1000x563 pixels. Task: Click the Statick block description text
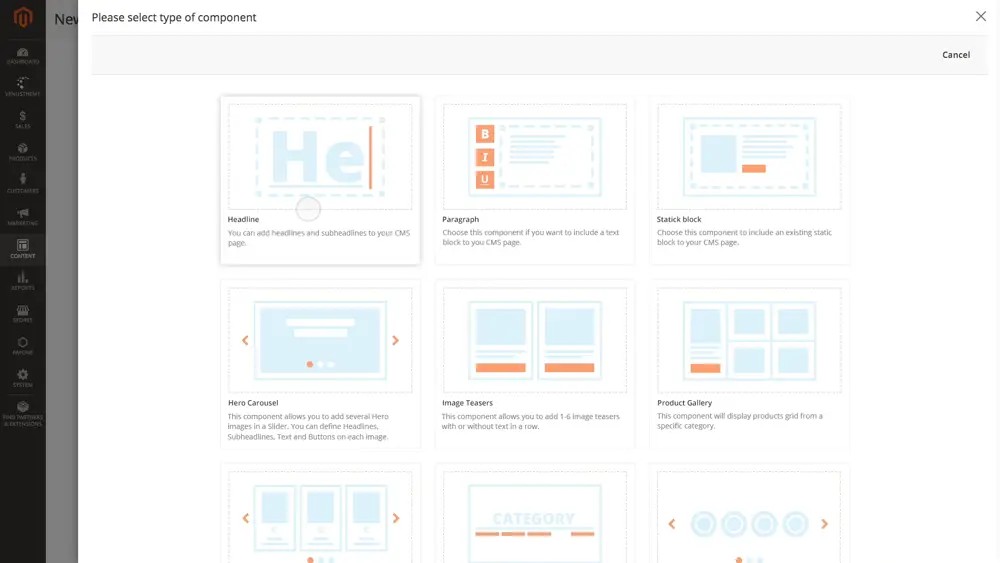[x=744, y=237]
